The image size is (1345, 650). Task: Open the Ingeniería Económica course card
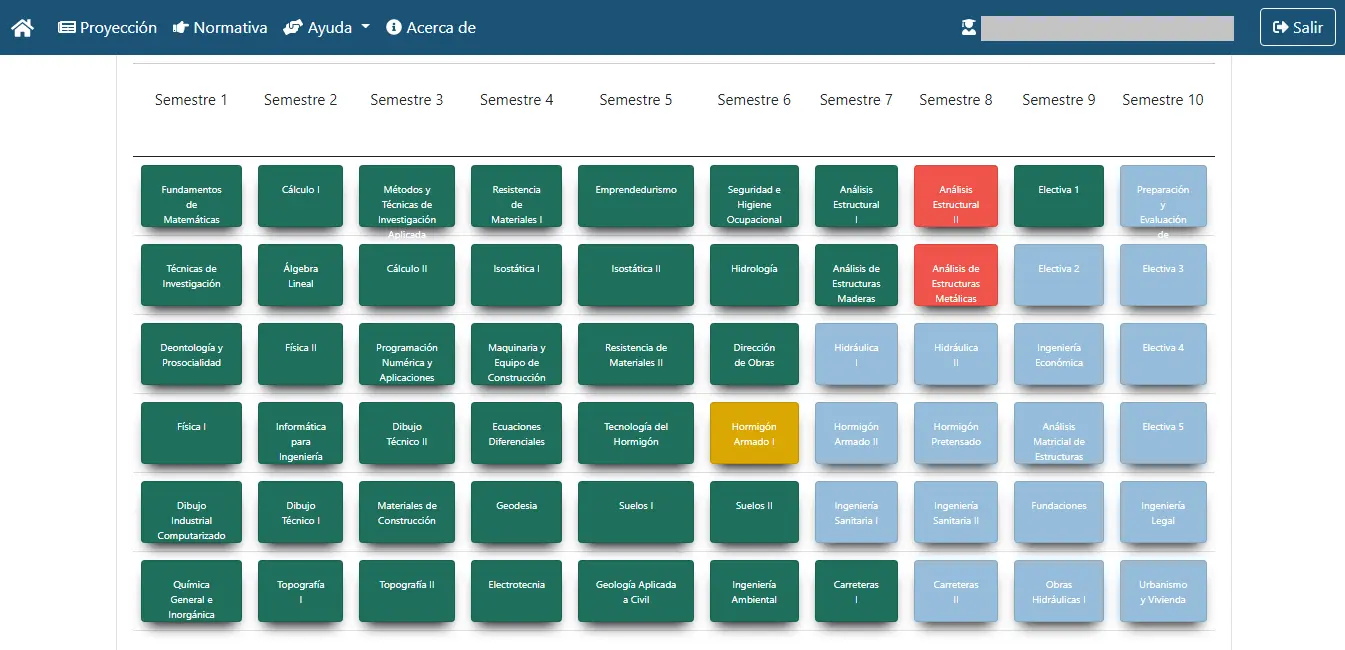pos(1059,354)
